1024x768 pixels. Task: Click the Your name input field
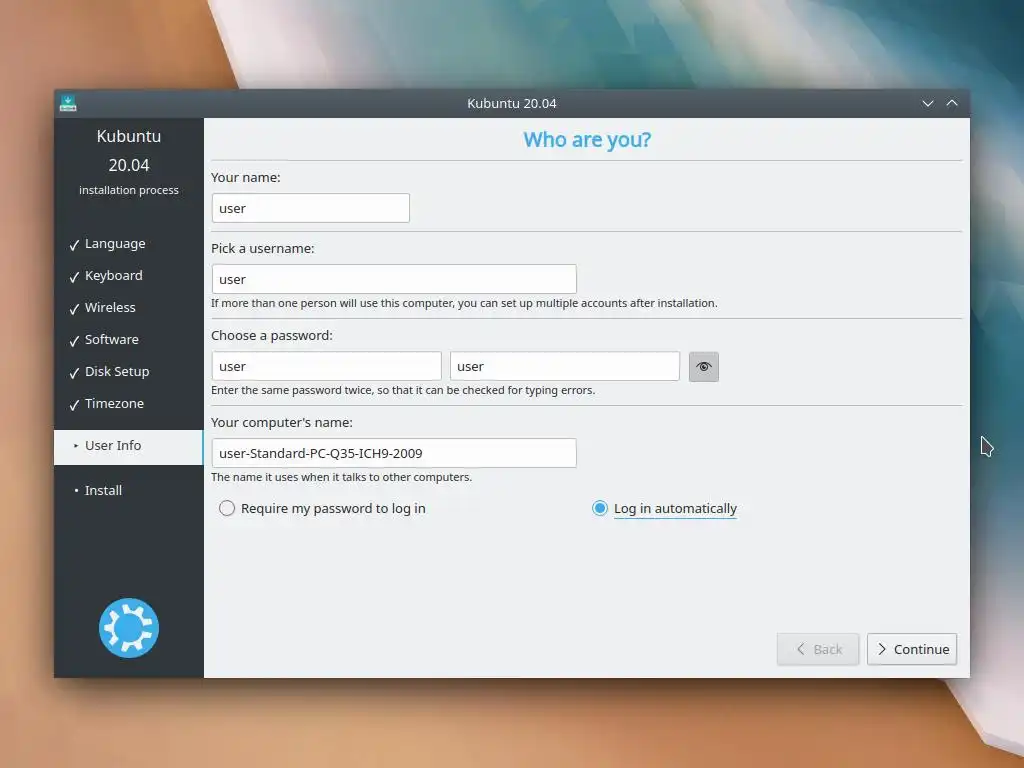tap(310, 208)
